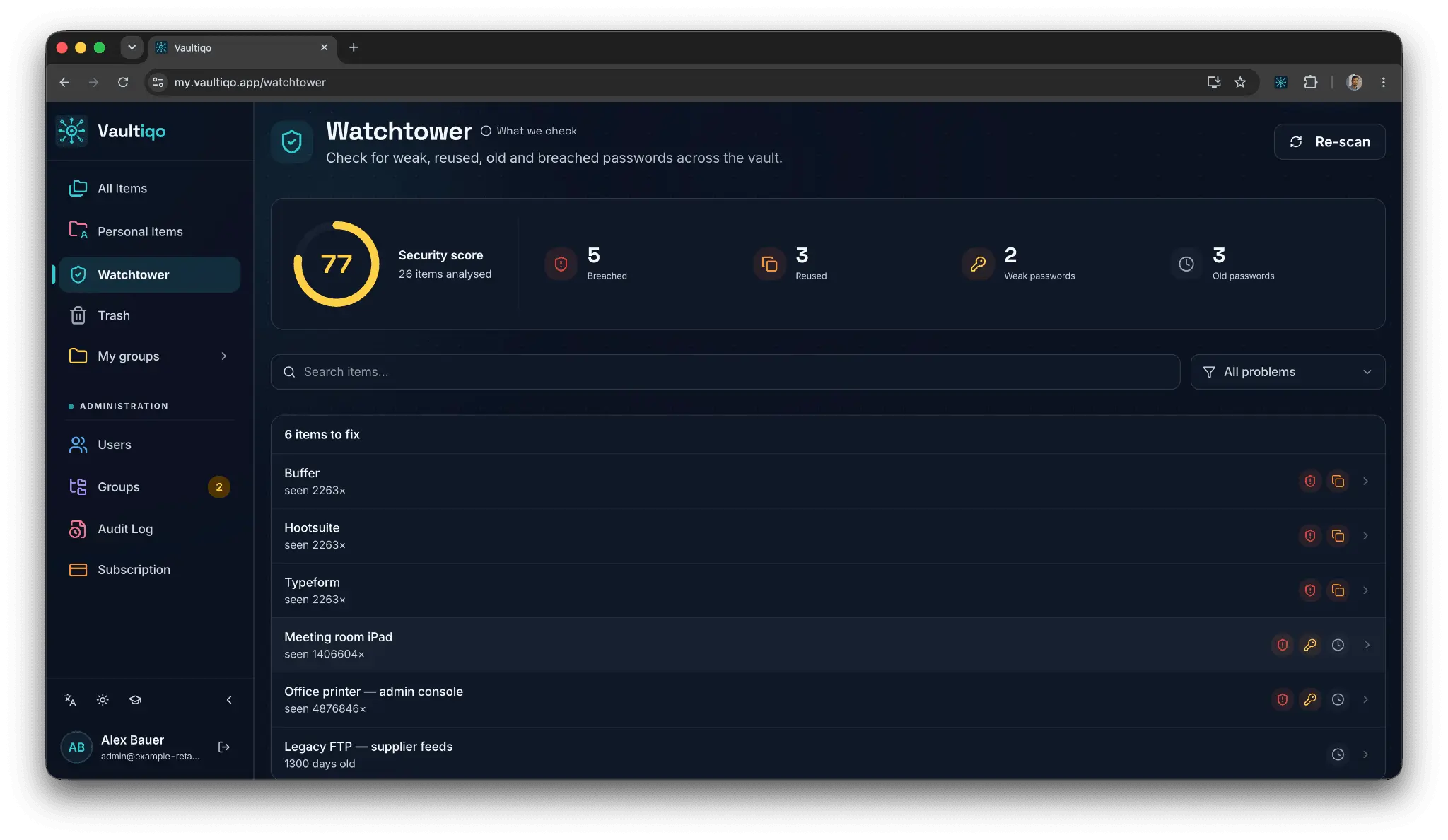Click the breached icon on Meeting room iPad row
This screenshot has width=1448, height=840.
(1283, 645)
